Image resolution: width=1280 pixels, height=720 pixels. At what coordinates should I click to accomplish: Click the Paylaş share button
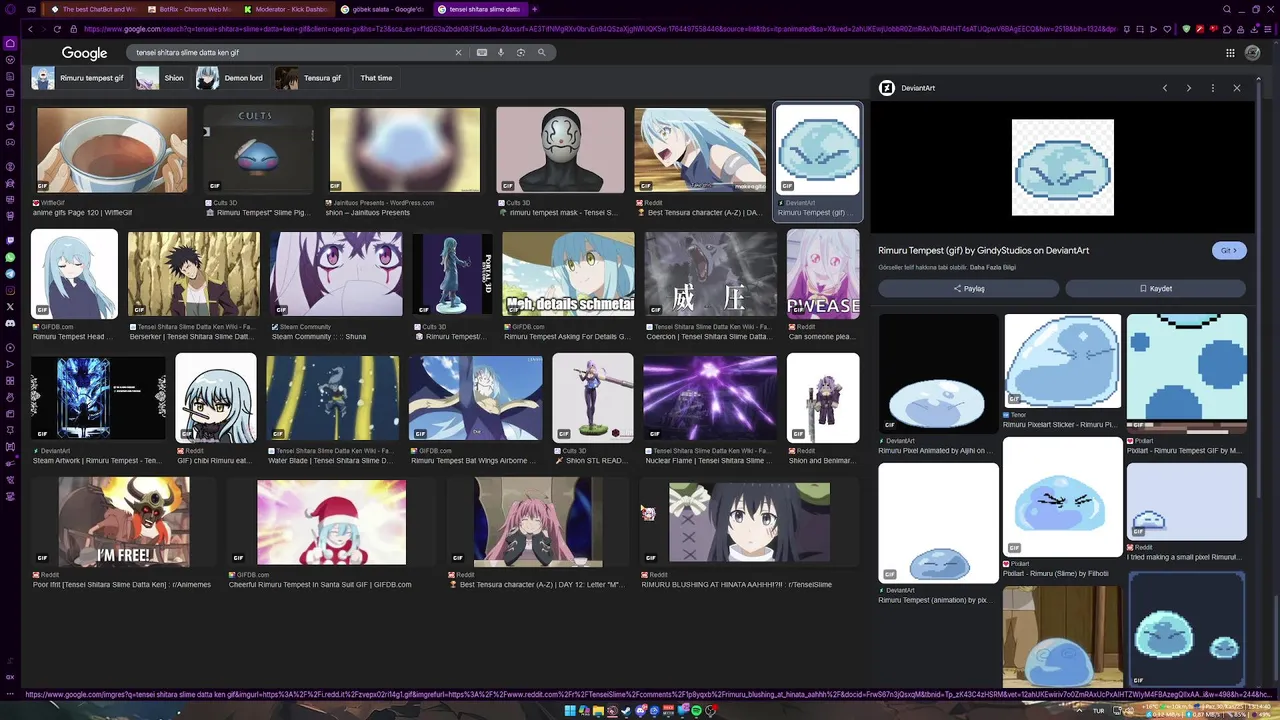click(968, 289)
